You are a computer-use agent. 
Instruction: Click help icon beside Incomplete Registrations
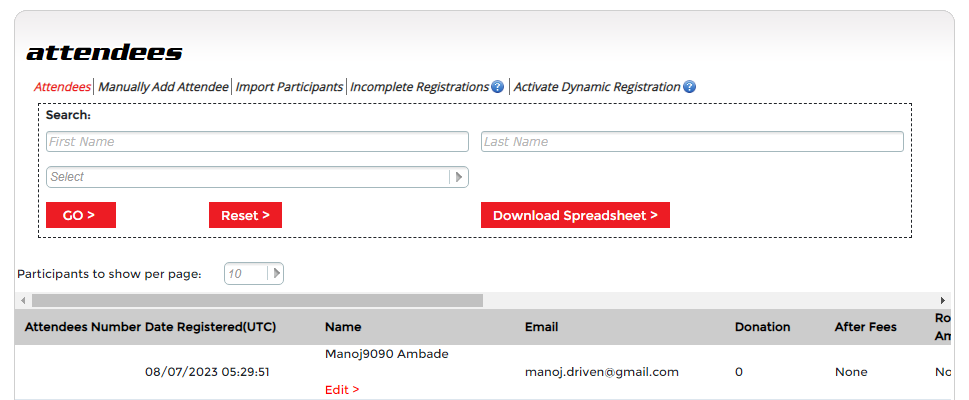pos(497,87)
